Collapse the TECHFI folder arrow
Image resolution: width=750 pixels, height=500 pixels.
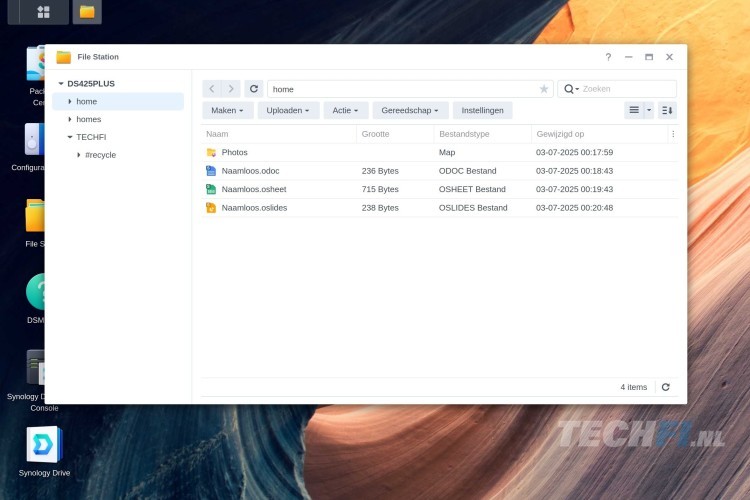[x=70, y=137]
